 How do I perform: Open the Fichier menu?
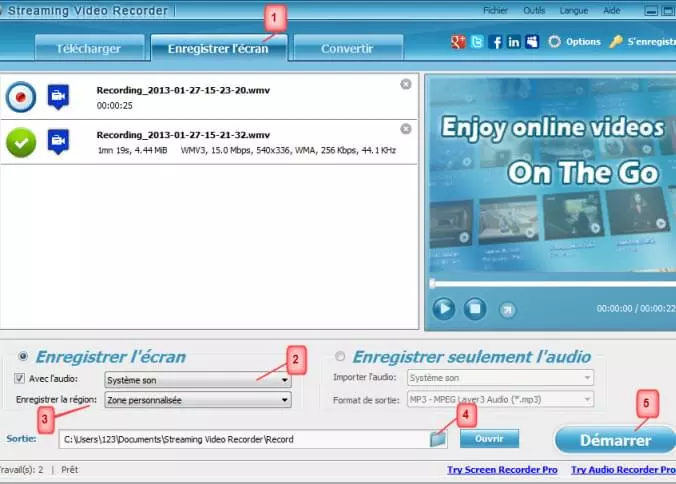[495, 10]
